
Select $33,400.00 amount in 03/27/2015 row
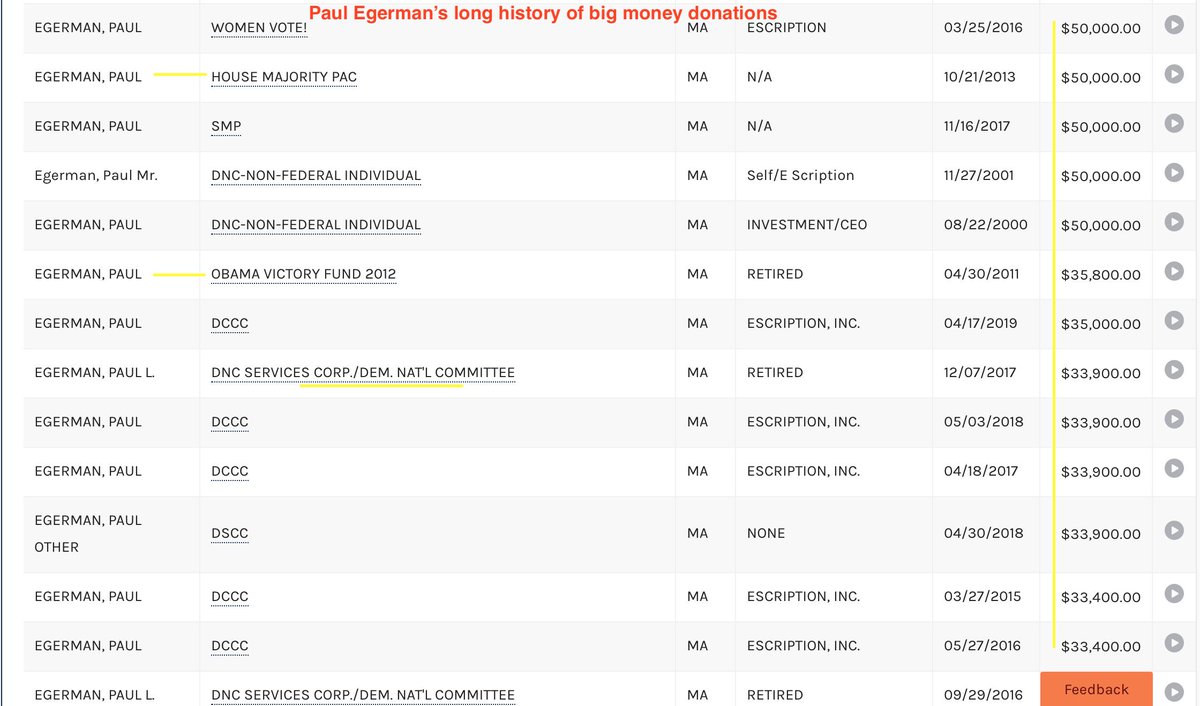pyautogui.click(x=1100, y=597)
